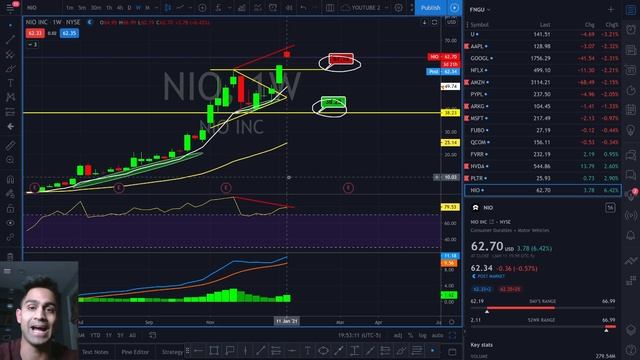This screenshot has height=360, width=640.
Task: Open the go to date icon
Action: [x=153, y=335]
